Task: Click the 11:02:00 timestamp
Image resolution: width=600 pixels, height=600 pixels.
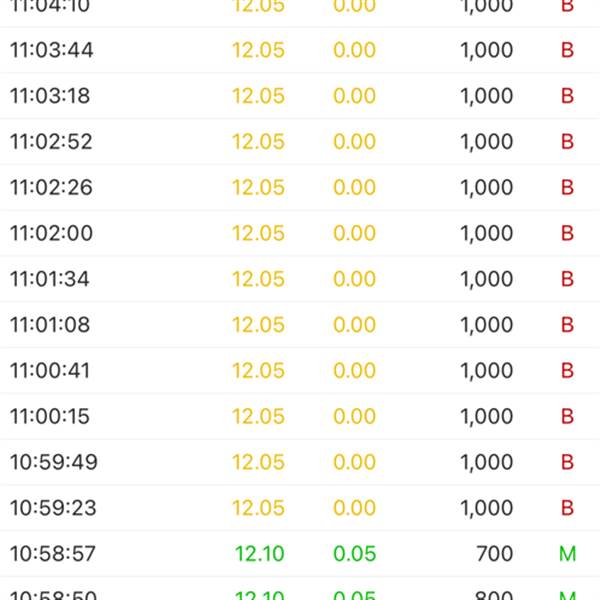Action: (51, 233)
